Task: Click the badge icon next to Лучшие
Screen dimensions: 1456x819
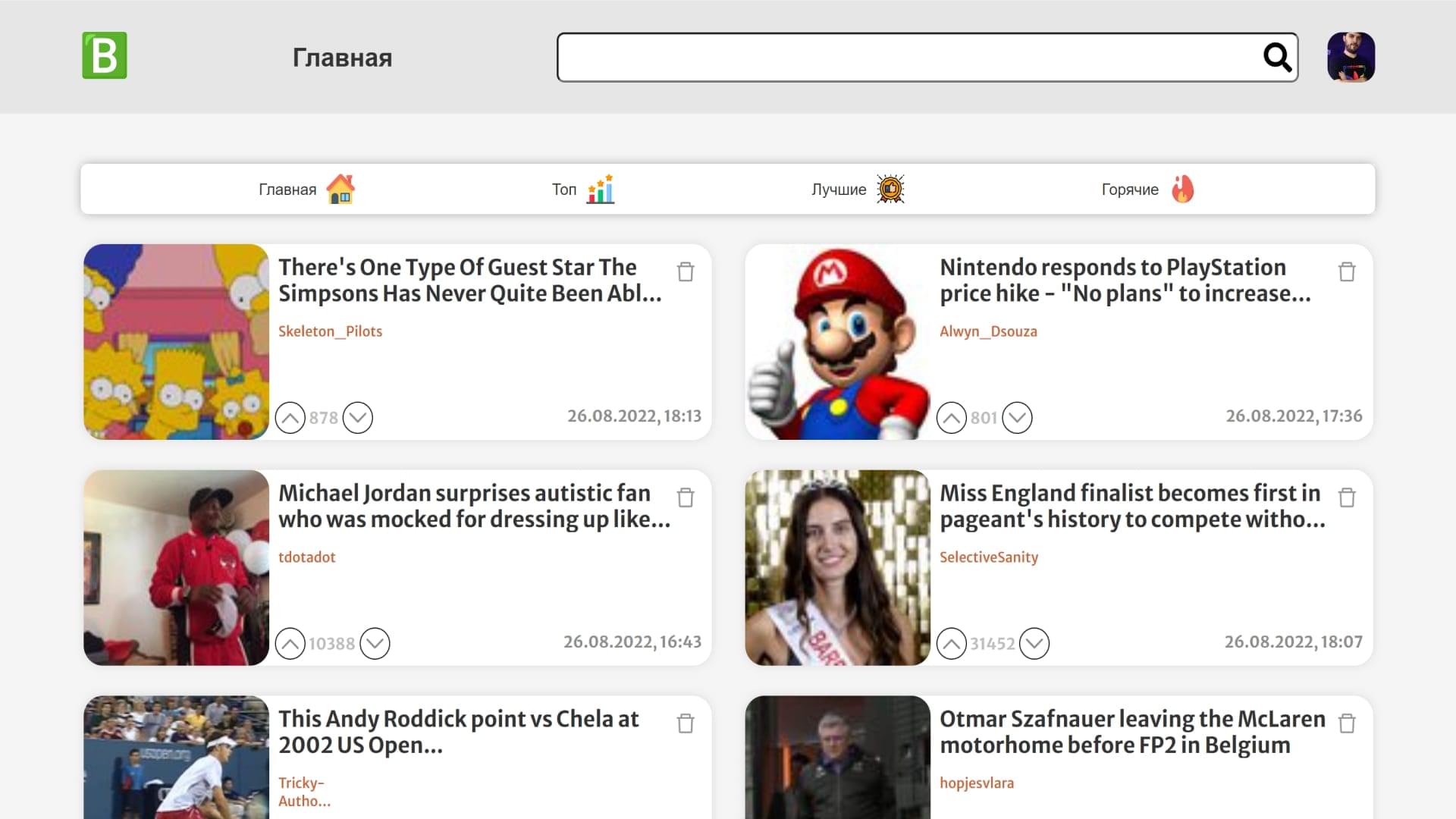Action: pos(890,189)
